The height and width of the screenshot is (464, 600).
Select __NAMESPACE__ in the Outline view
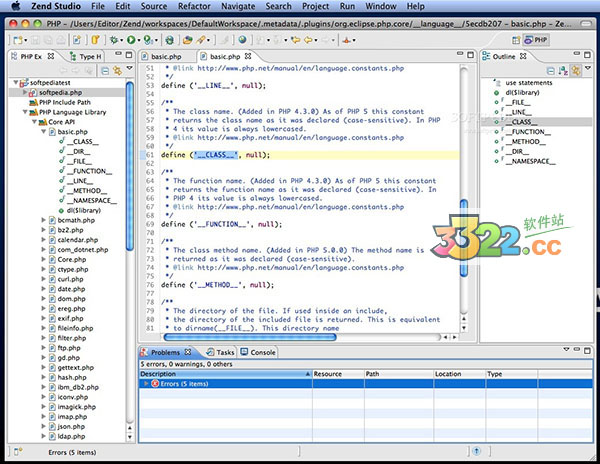(x=531, y=161)
